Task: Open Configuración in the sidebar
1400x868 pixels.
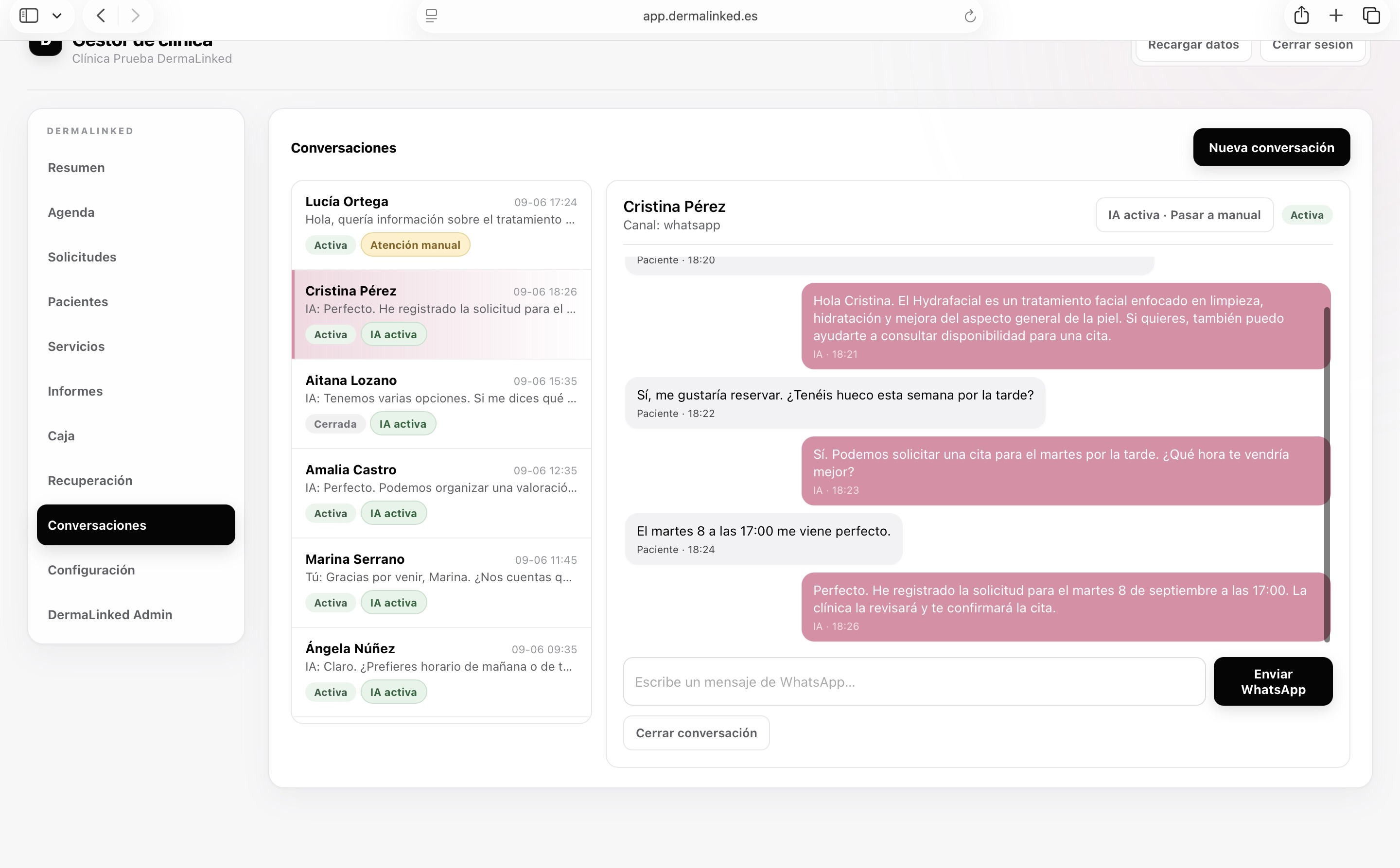Action: [x=136, y=570]
